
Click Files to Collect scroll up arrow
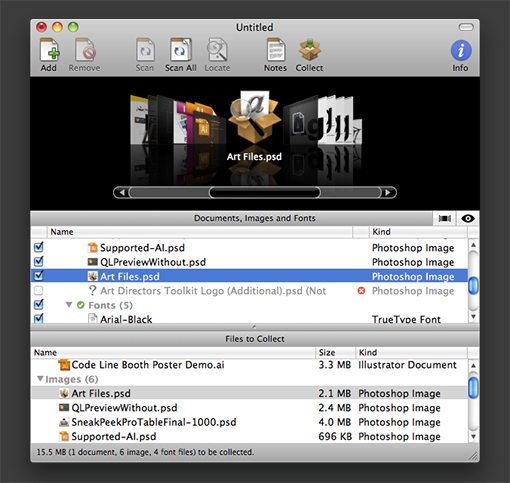click(x=473, y=365)
